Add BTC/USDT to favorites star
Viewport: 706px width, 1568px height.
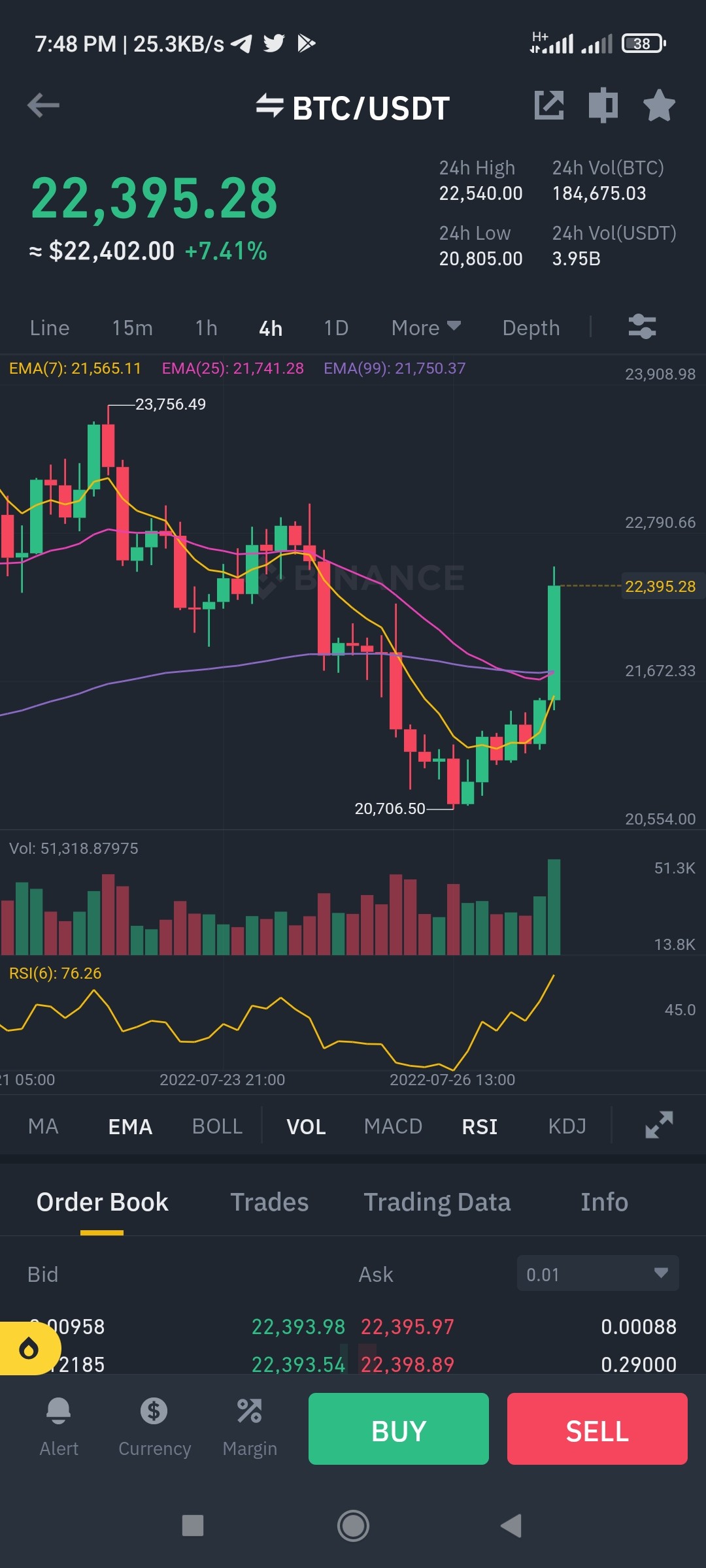659,105
